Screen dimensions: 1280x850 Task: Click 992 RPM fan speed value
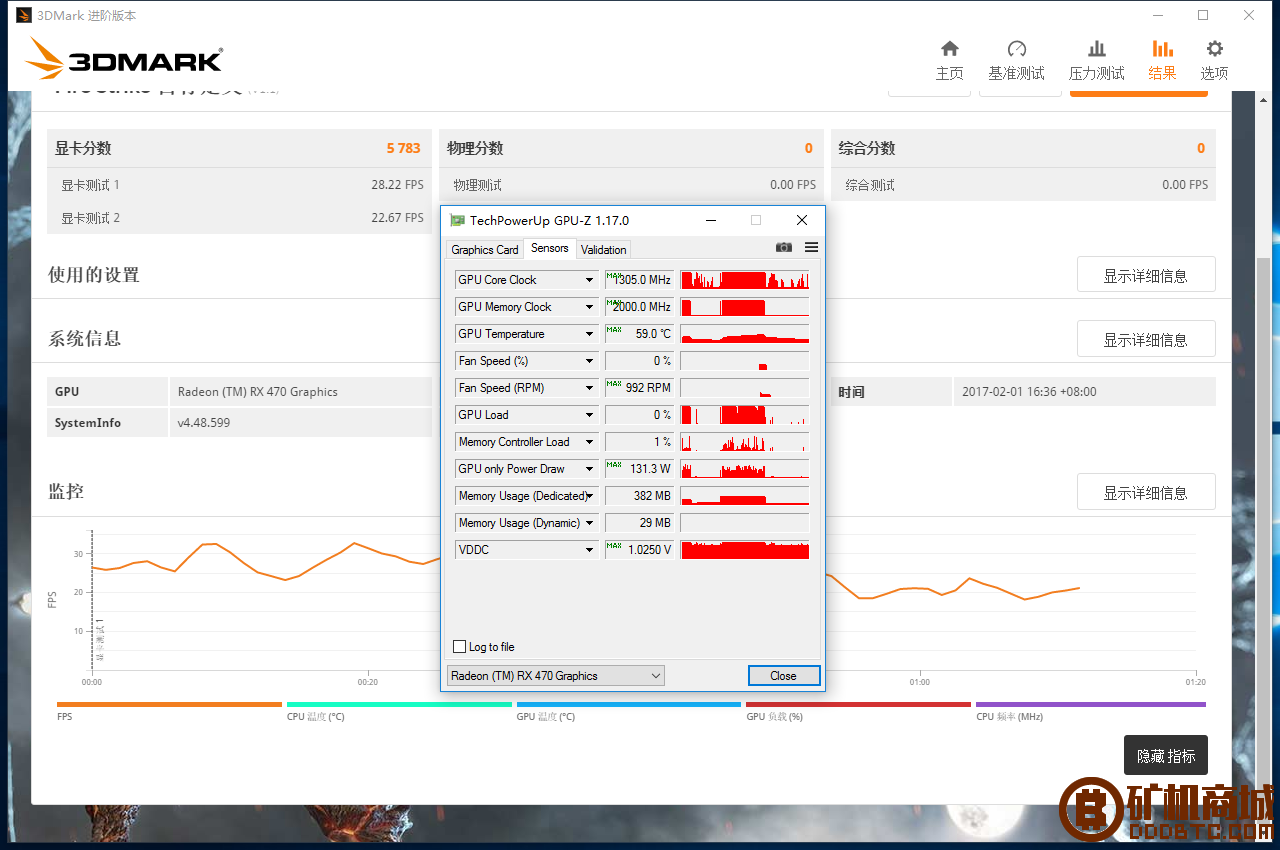pyautogui.click(x=640, y=388)
